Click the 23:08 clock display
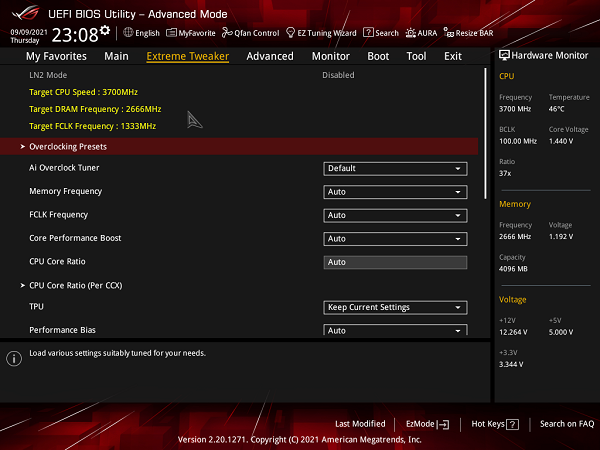600x450 pixels. [x=75, y=35]
